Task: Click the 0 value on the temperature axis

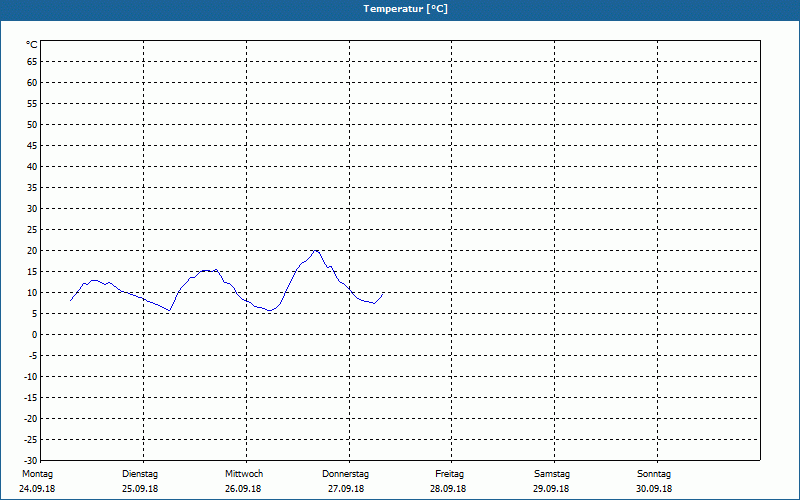Action: click(35, 335)
